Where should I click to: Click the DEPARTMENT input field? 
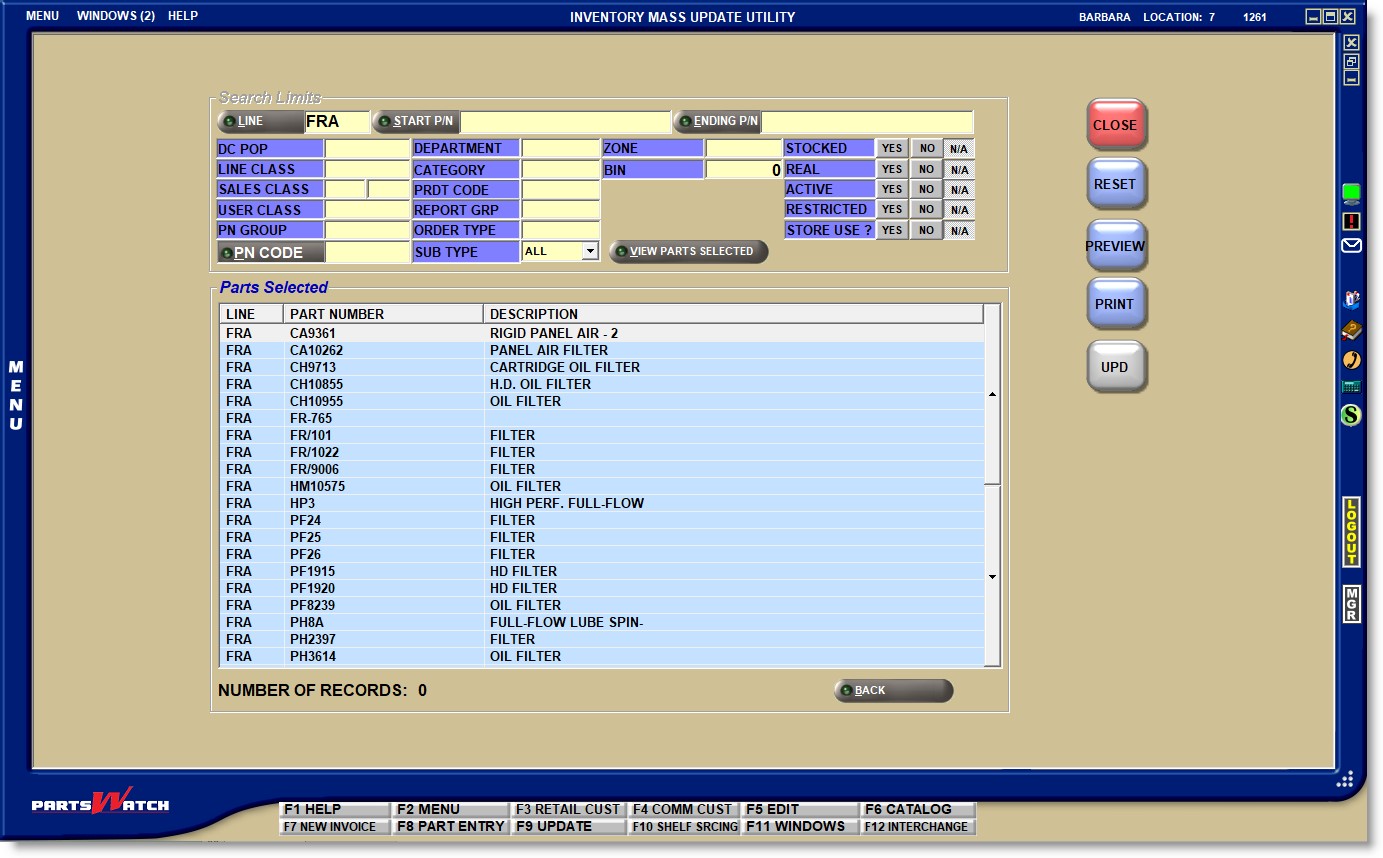point(560,148)
